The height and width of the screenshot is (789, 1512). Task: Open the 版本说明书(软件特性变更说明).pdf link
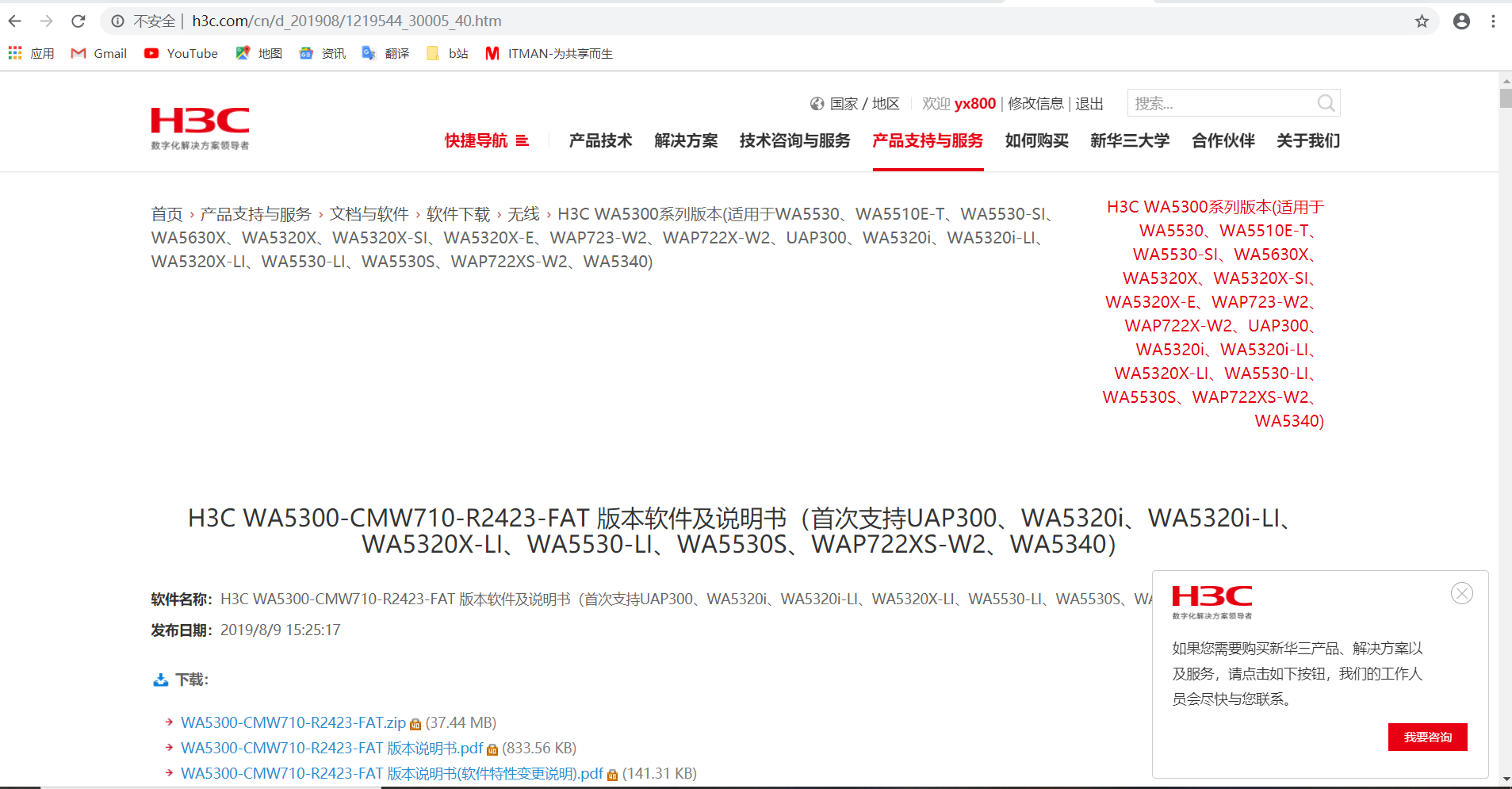[392, 773]
